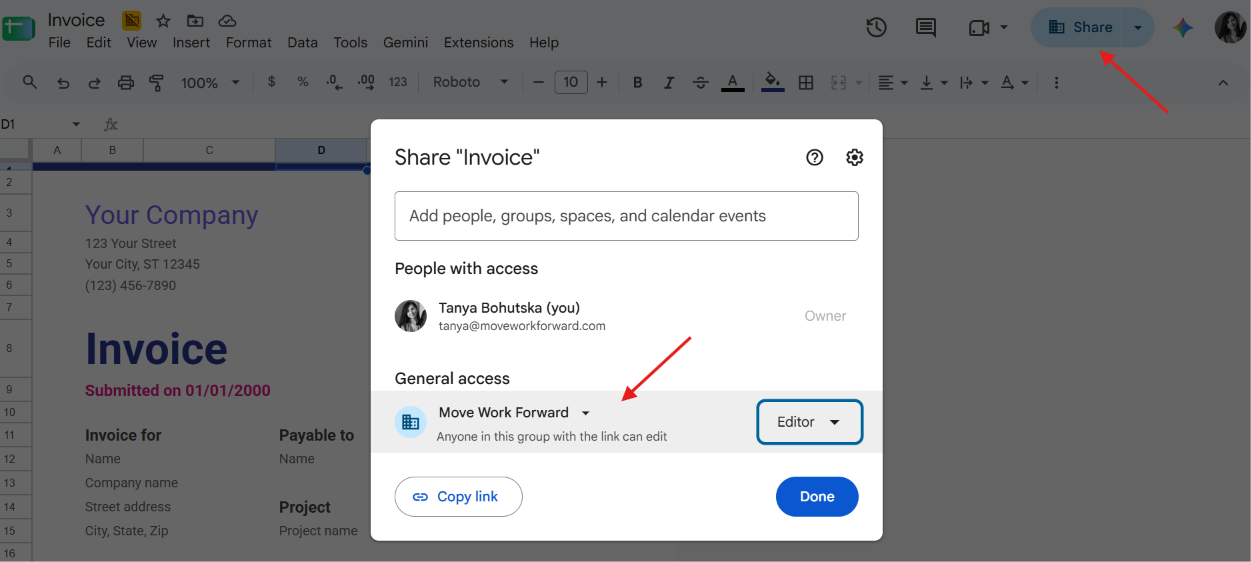Open text rotation dropdown
Image resolution: width=1251 pixels, height=562 pixels.
coord(1013,83)
